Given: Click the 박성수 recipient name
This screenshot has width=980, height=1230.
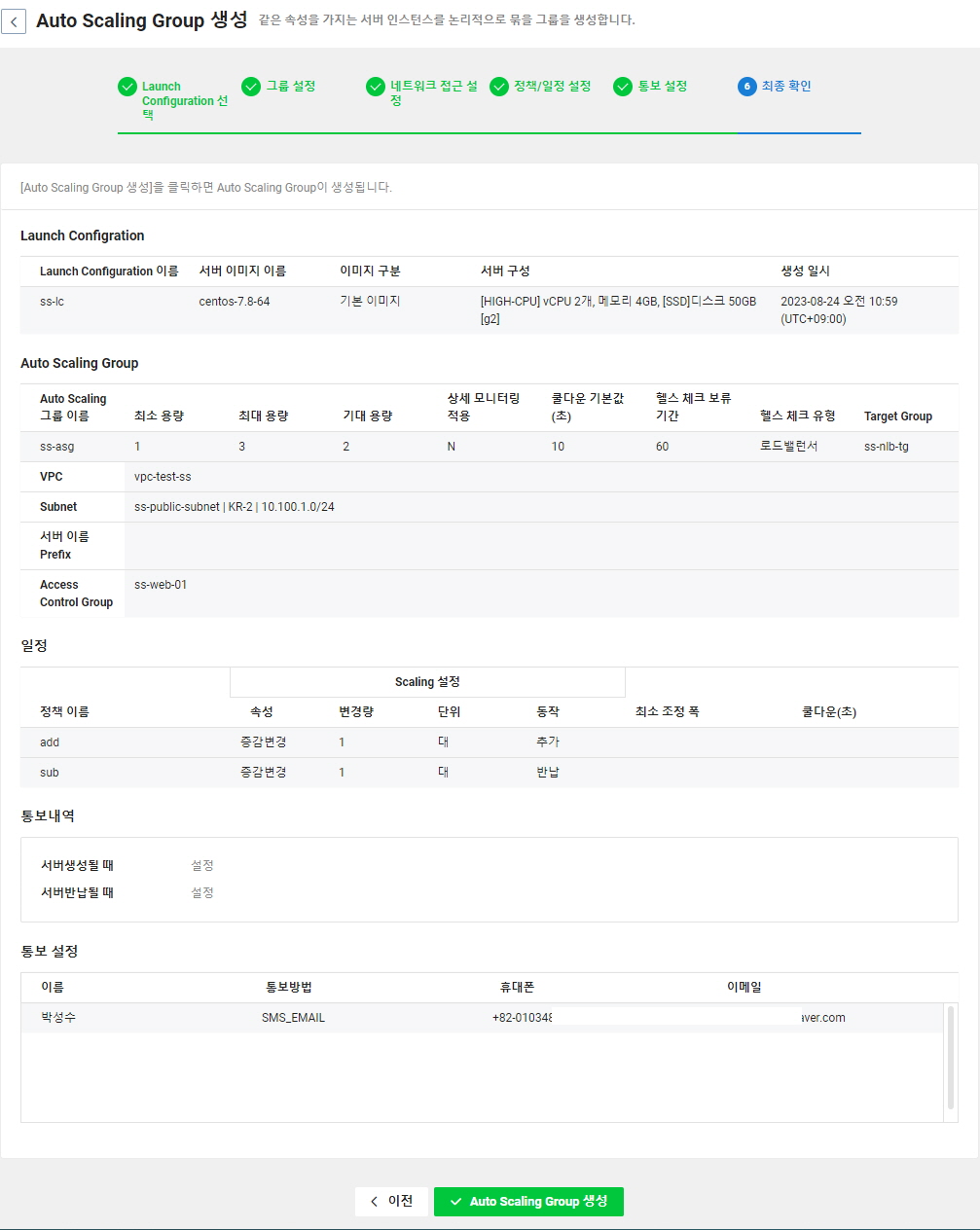Looking at the screenshot, I should pyautogui.click(x=58, y=1017).
